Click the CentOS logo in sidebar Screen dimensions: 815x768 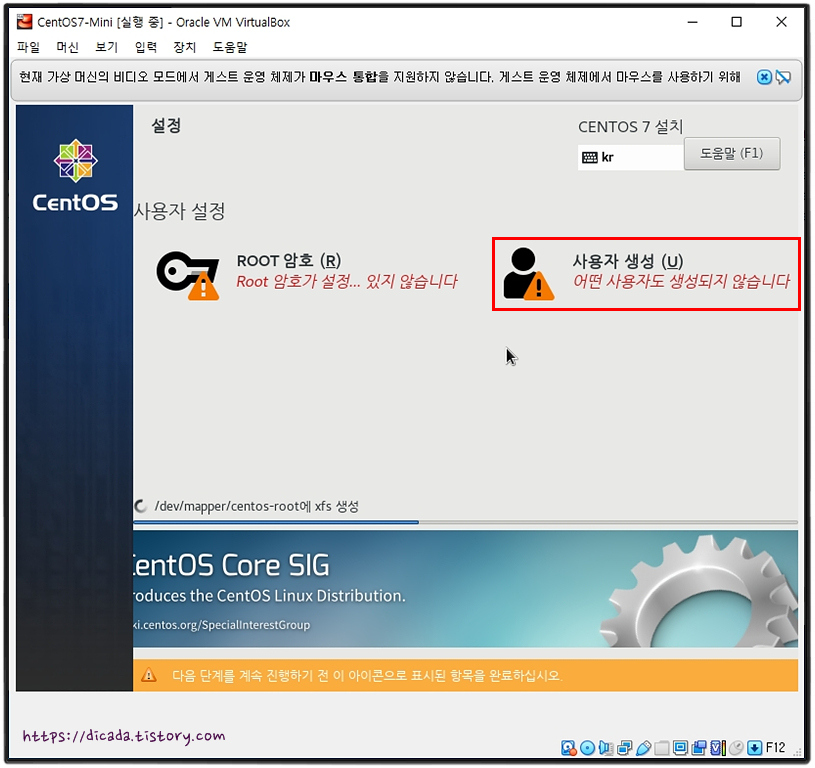(x=75, y=175)
